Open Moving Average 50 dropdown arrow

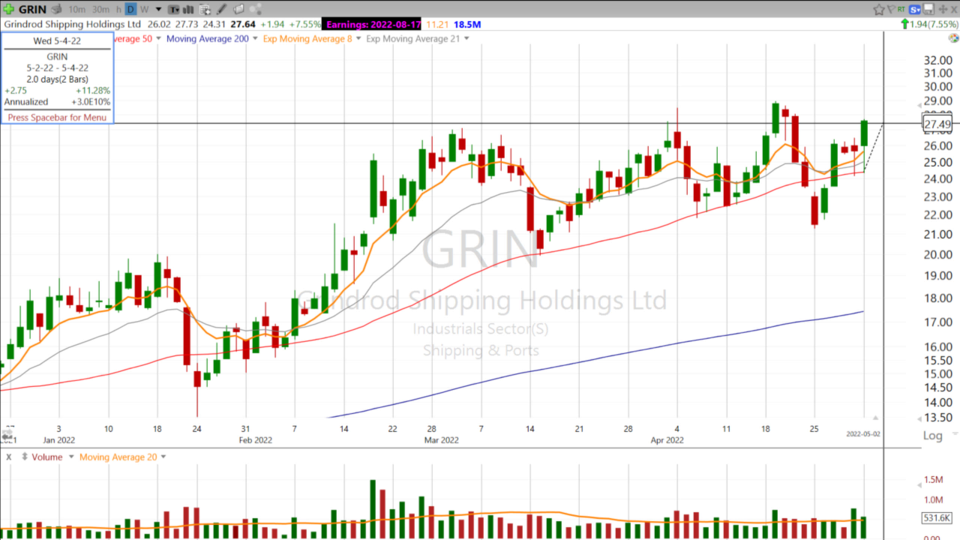(x=159, y=39)
